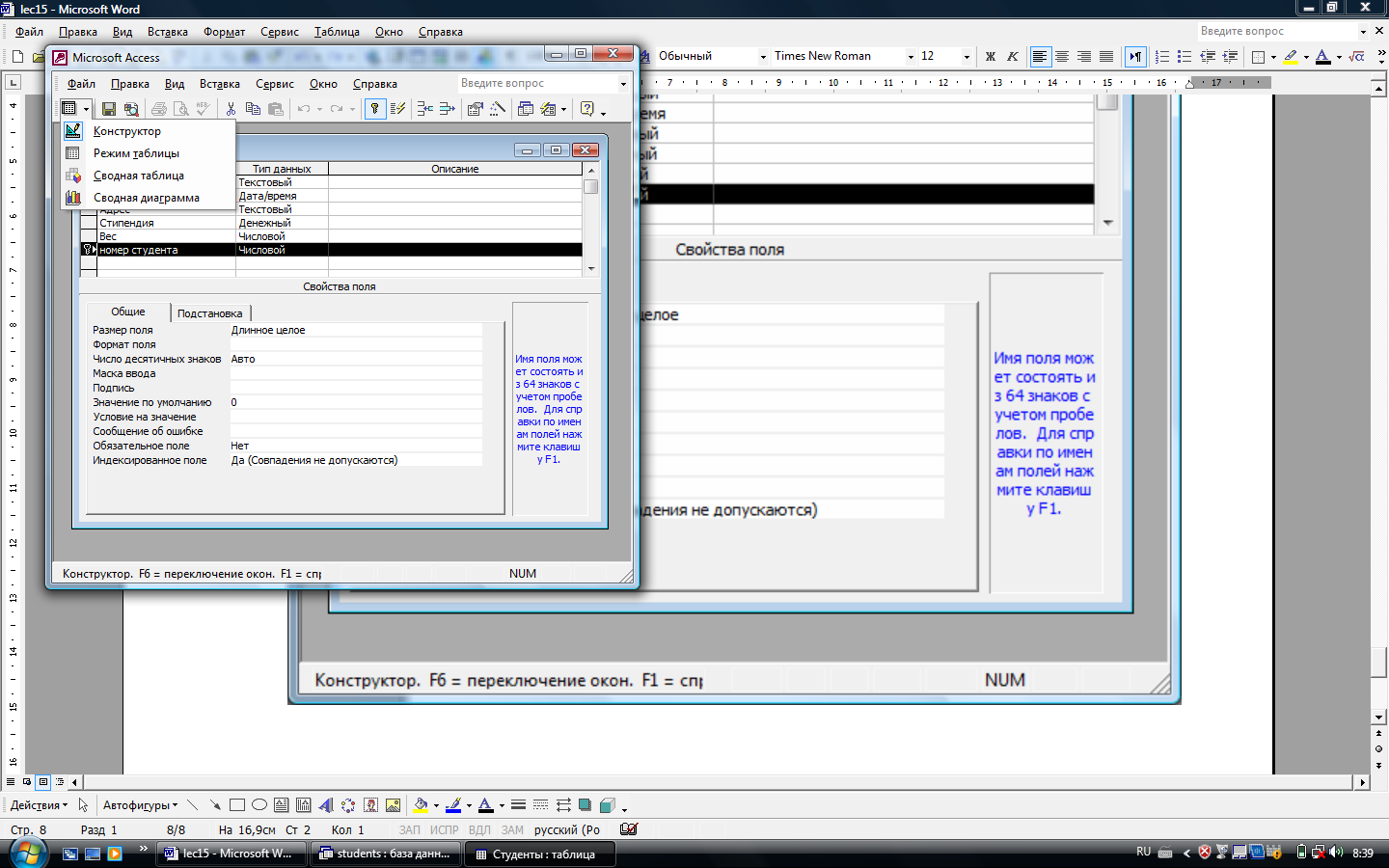Open the Indexes lightning icon
1389x868 pixels.
(396, 109)
